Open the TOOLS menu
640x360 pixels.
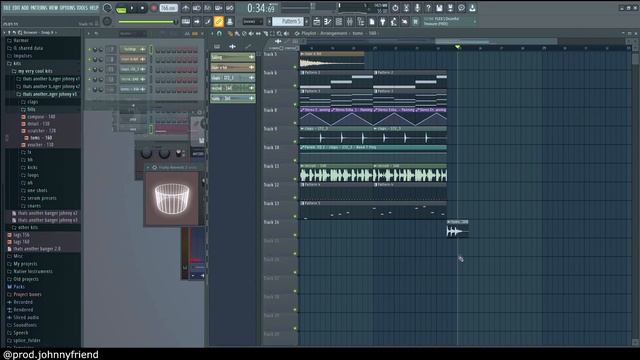coord(82,8)
